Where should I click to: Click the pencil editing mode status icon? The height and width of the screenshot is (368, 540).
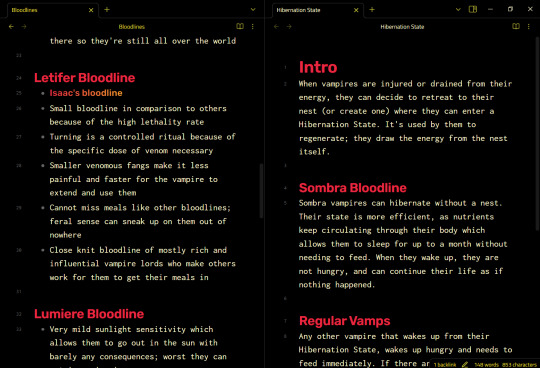(x=465, y=364)
